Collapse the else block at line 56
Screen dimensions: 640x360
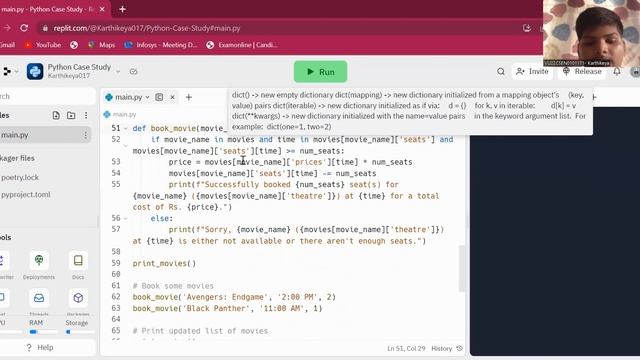pos(126,219)
